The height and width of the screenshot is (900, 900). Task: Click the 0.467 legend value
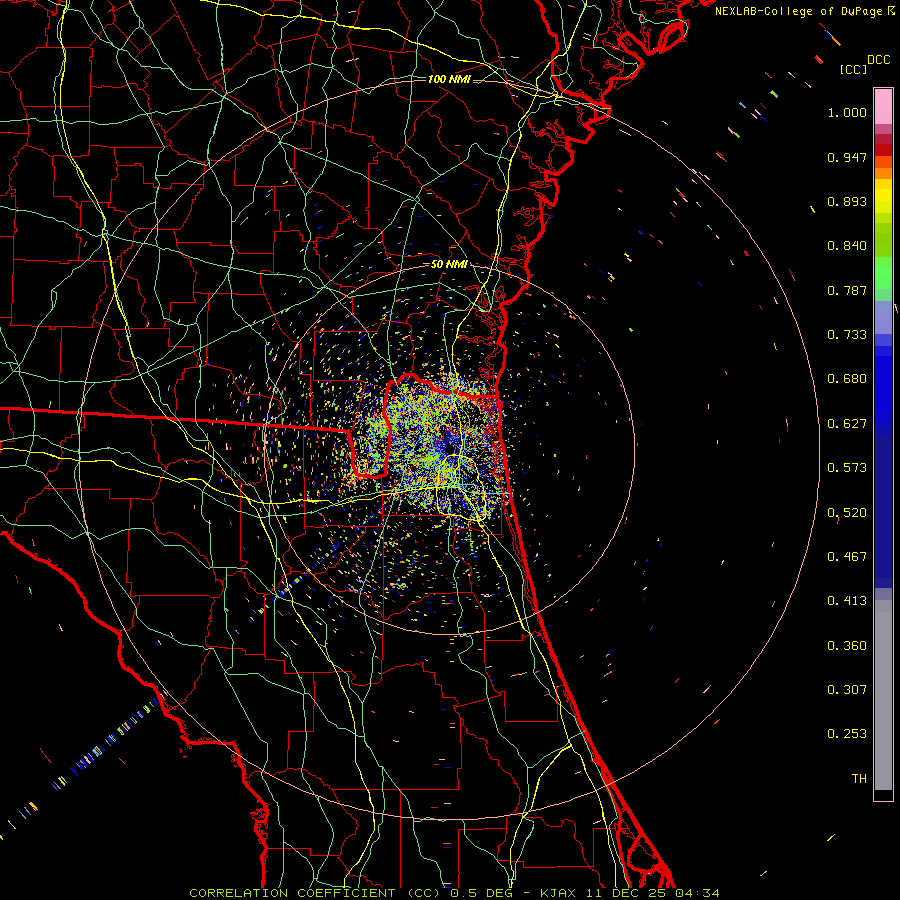(847, 557)
